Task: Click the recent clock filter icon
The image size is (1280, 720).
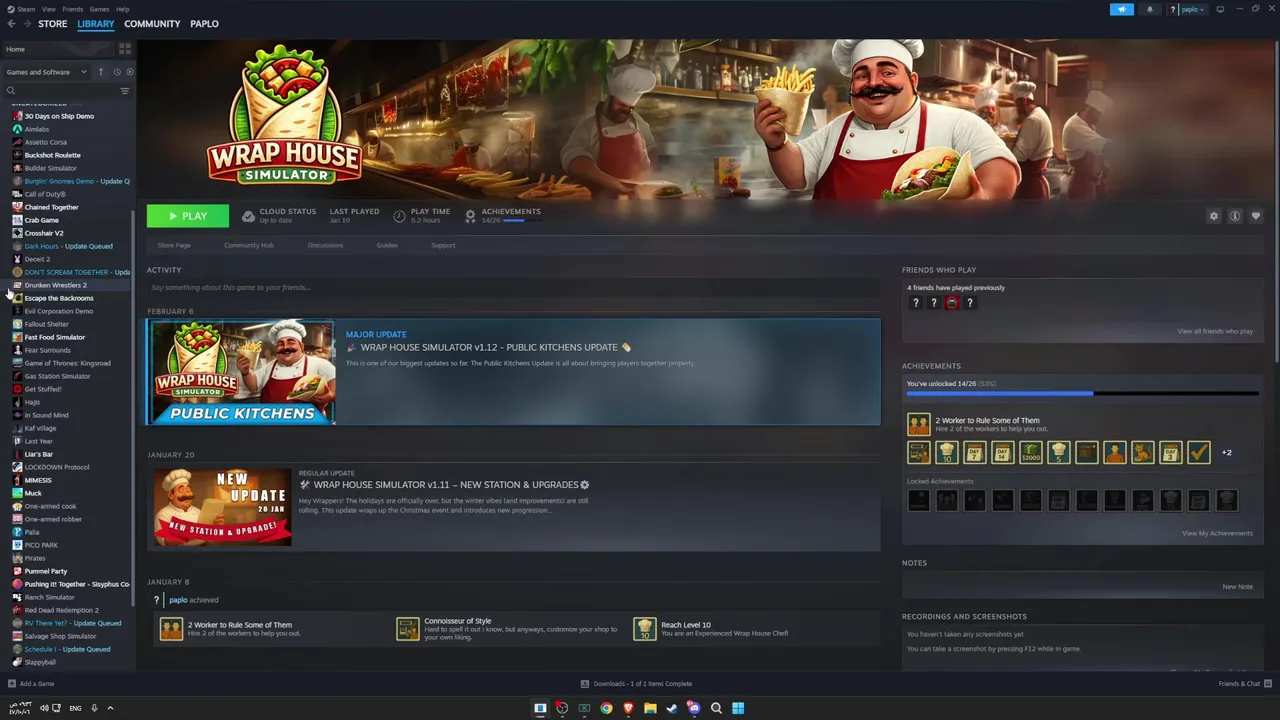Action: 116,72
